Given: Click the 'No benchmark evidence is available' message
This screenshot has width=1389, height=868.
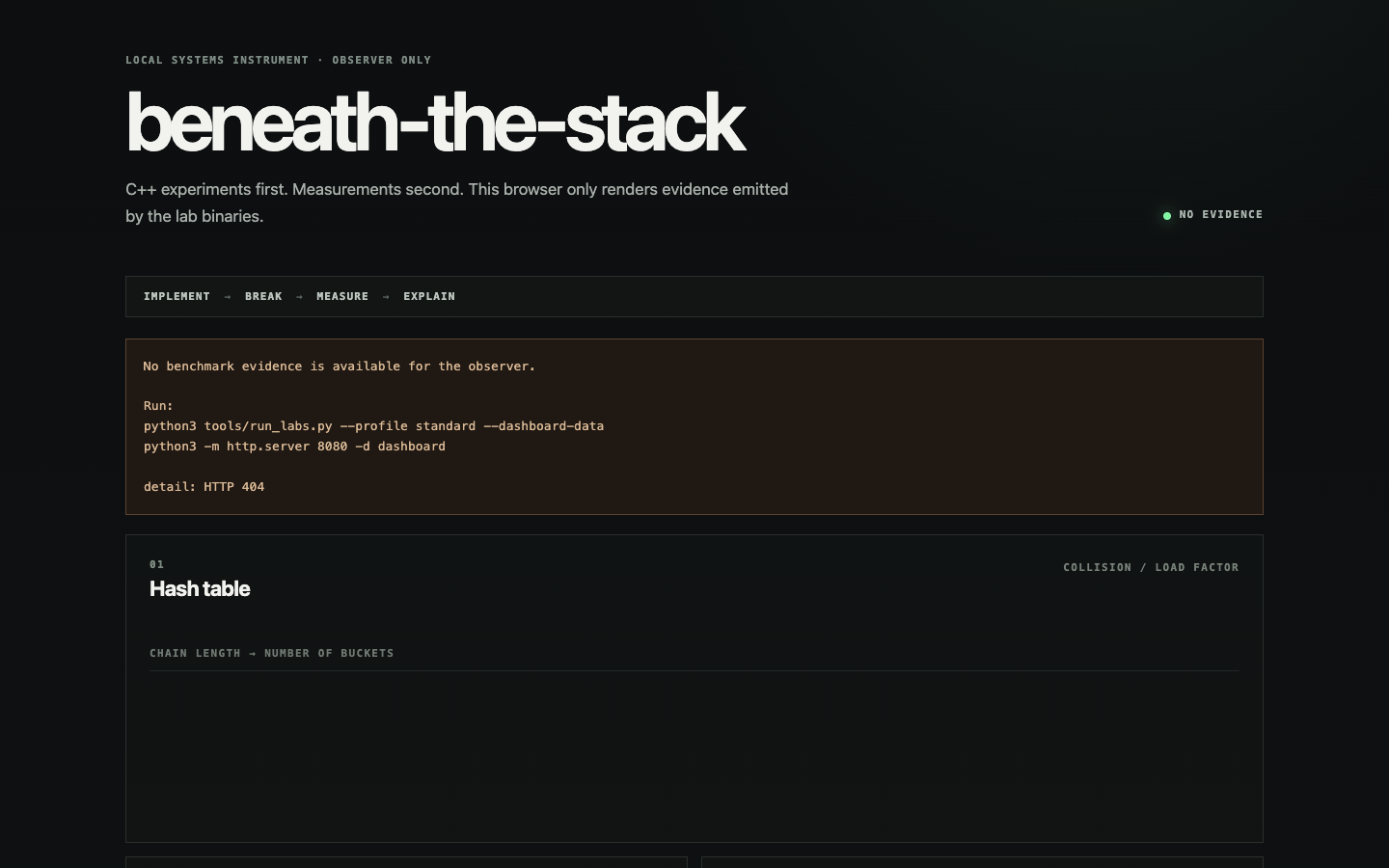Looking at the screenshot, I should coord(340,366).
